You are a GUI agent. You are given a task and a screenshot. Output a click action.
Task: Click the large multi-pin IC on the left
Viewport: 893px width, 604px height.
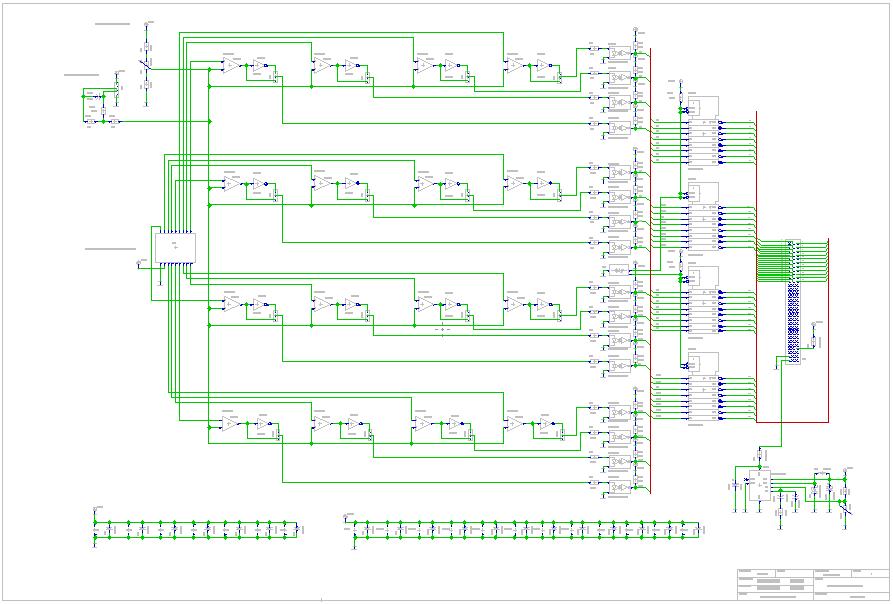coord(174,246)
